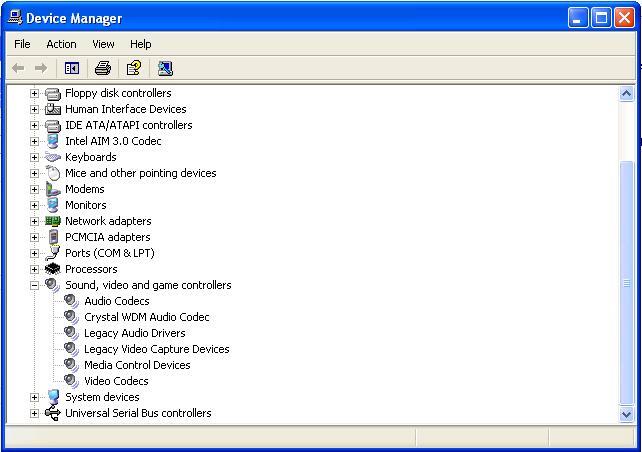Screen dimensions: 642x452
Task: Select Legacy Video Capture Devices entry
Action: pos(156,349)
